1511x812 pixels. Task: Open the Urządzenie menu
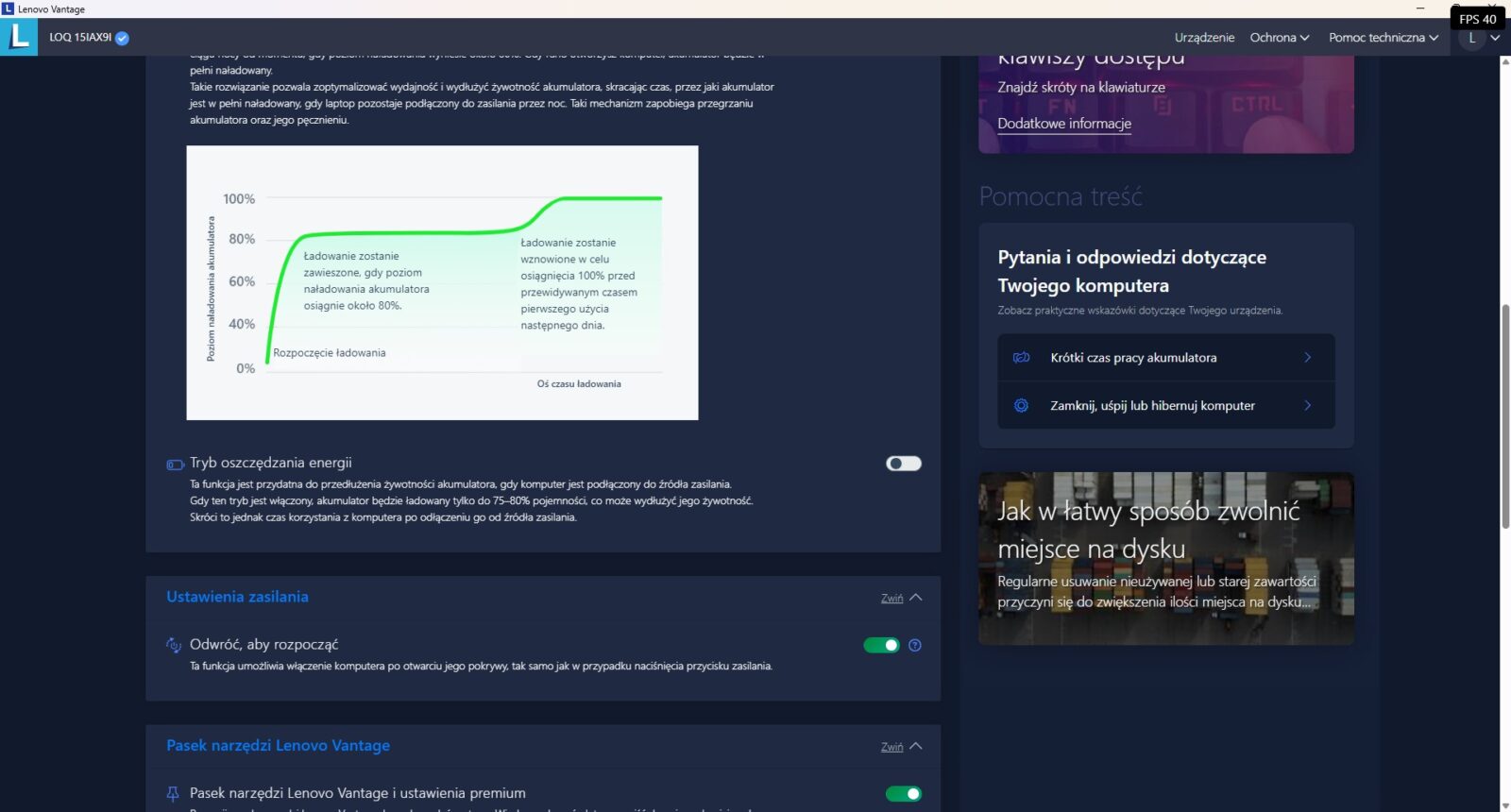click(1204, 38)
